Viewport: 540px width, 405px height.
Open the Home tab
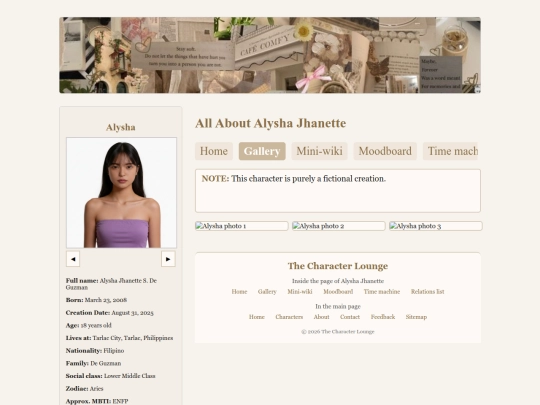pos(214,151)
